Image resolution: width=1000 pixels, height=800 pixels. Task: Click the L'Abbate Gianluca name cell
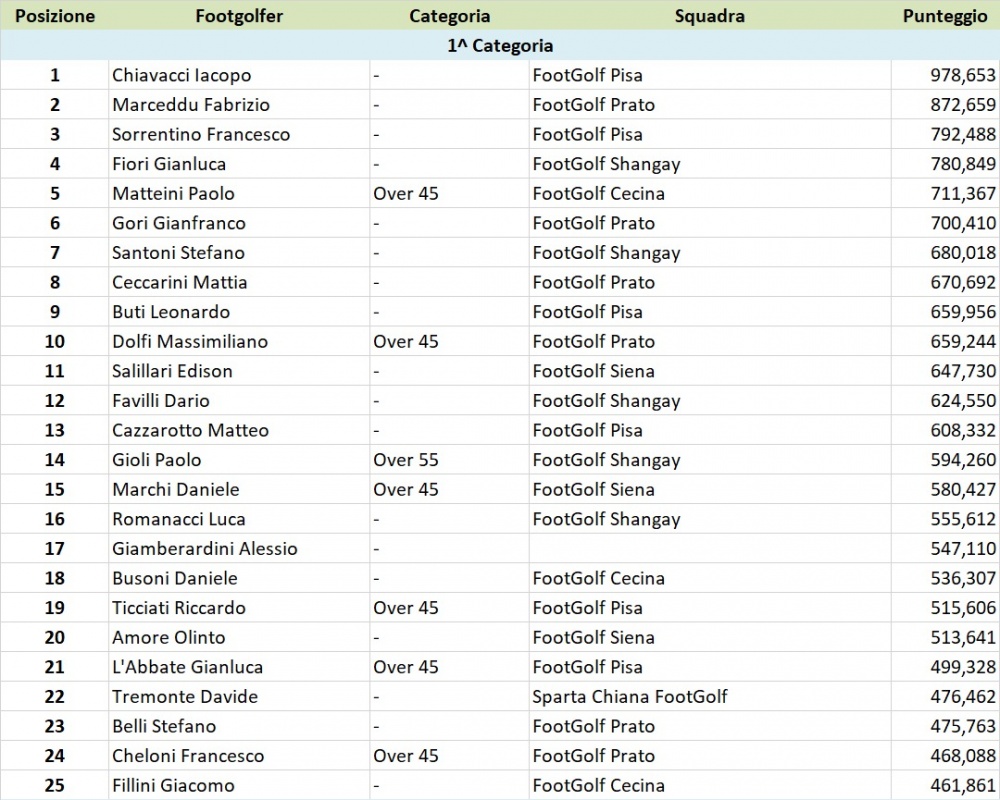point(239,667)
